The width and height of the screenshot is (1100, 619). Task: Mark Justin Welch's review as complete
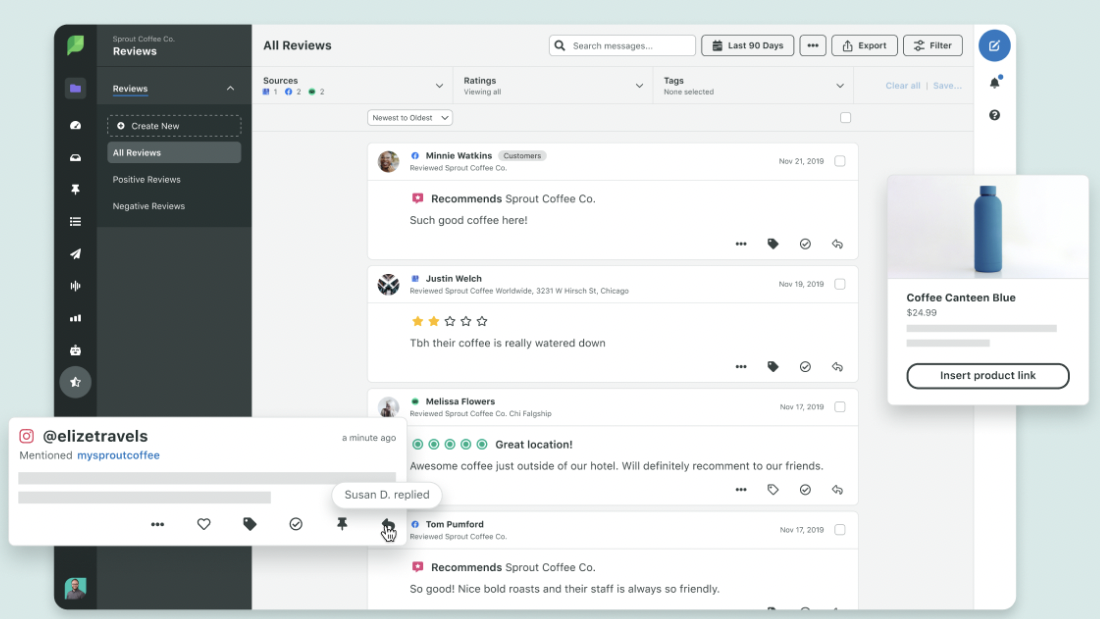point(805,367)
